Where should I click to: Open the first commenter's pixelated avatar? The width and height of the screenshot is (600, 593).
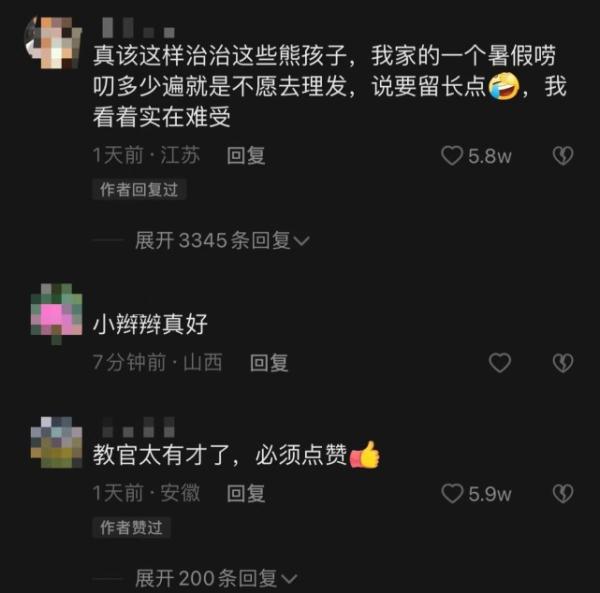(x=54, y=42)
